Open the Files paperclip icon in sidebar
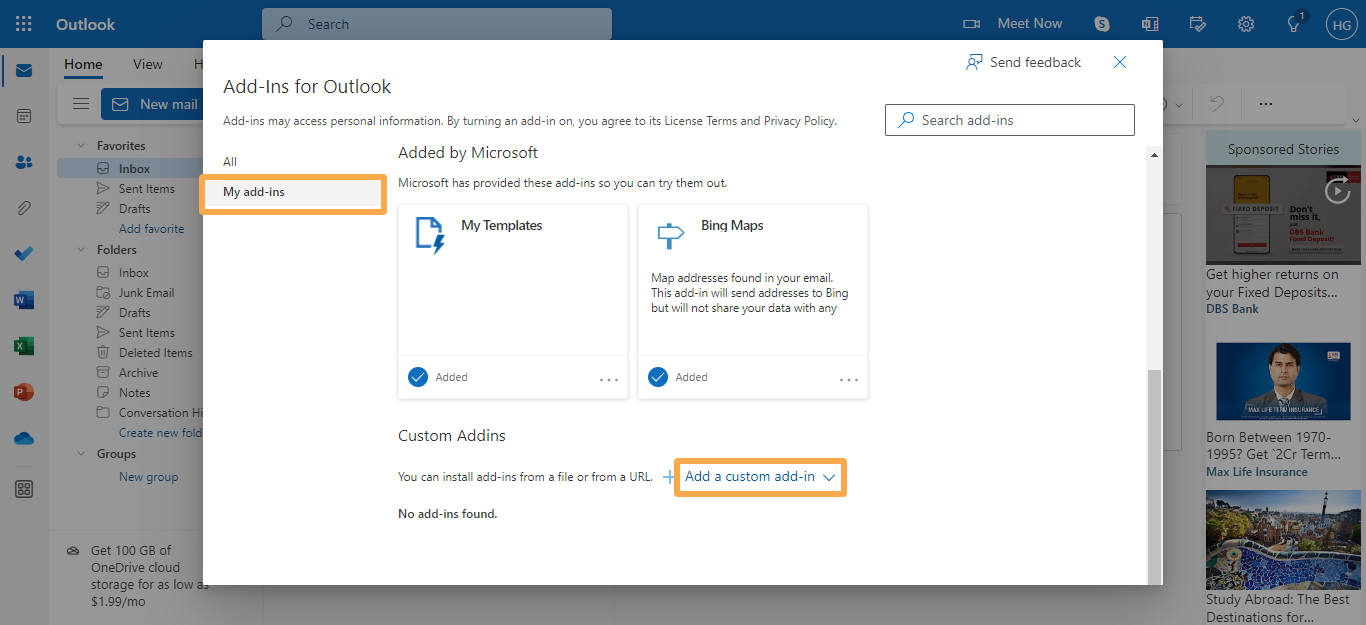 pos(24,208)
